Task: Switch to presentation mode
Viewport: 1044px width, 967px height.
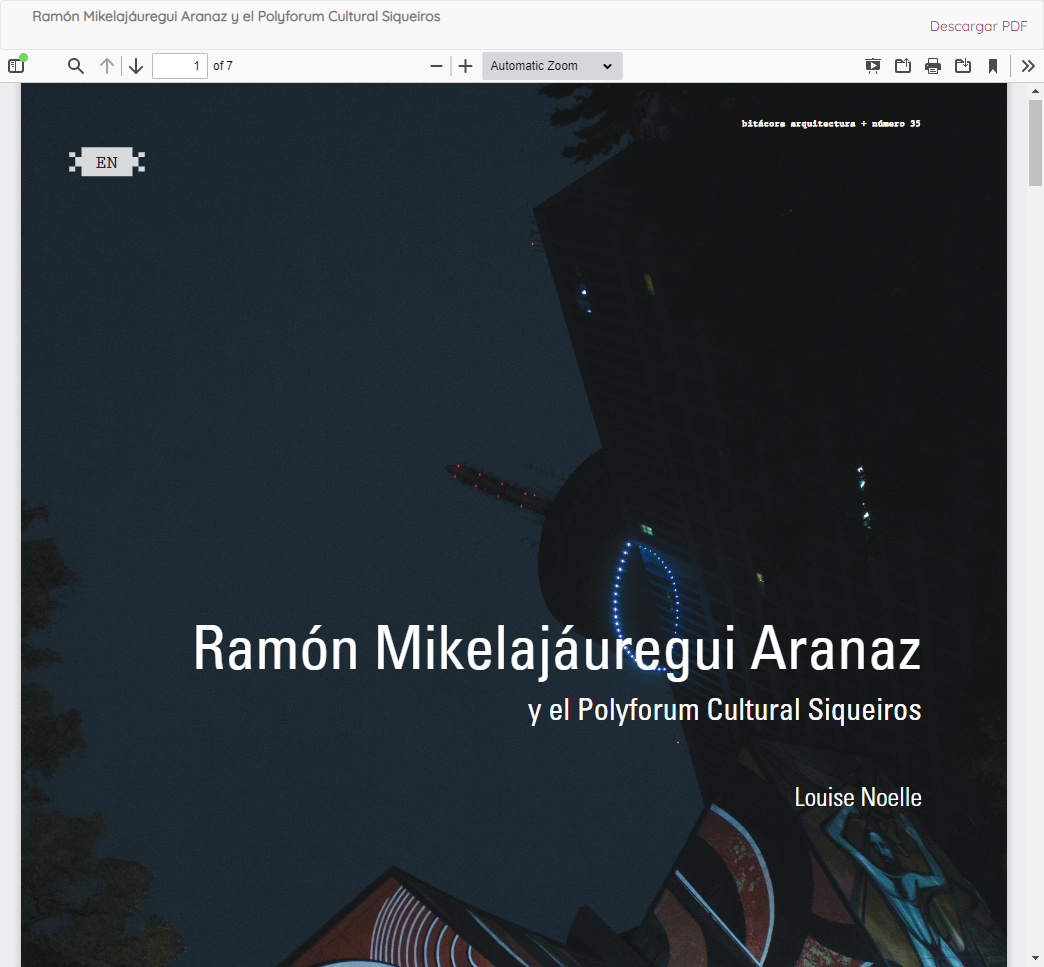Action: (x=872, y=66)
